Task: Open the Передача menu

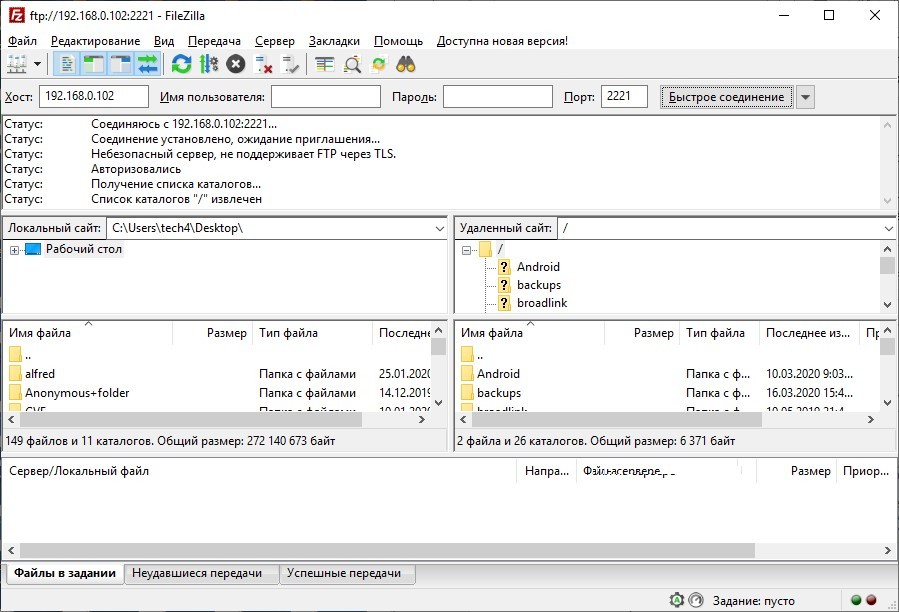Action: tap(214, 41)
